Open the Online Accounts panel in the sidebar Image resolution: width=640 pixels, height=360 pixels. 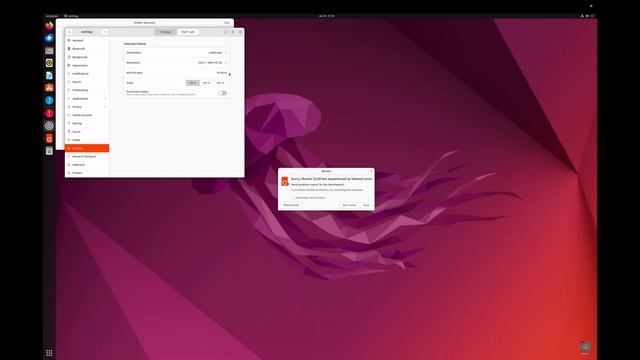pos(87,115)
